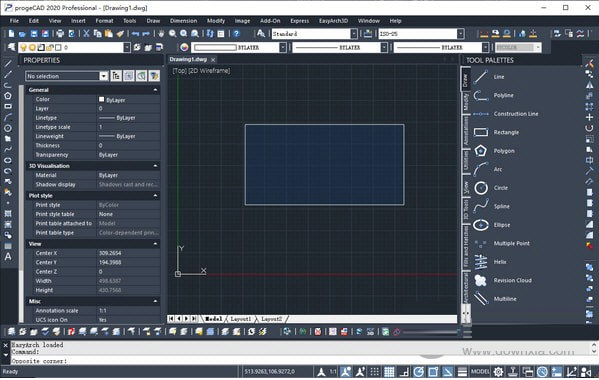Open the Modify vertical palette tab
The image size is (599, 380).
click(x=466, y=102)
